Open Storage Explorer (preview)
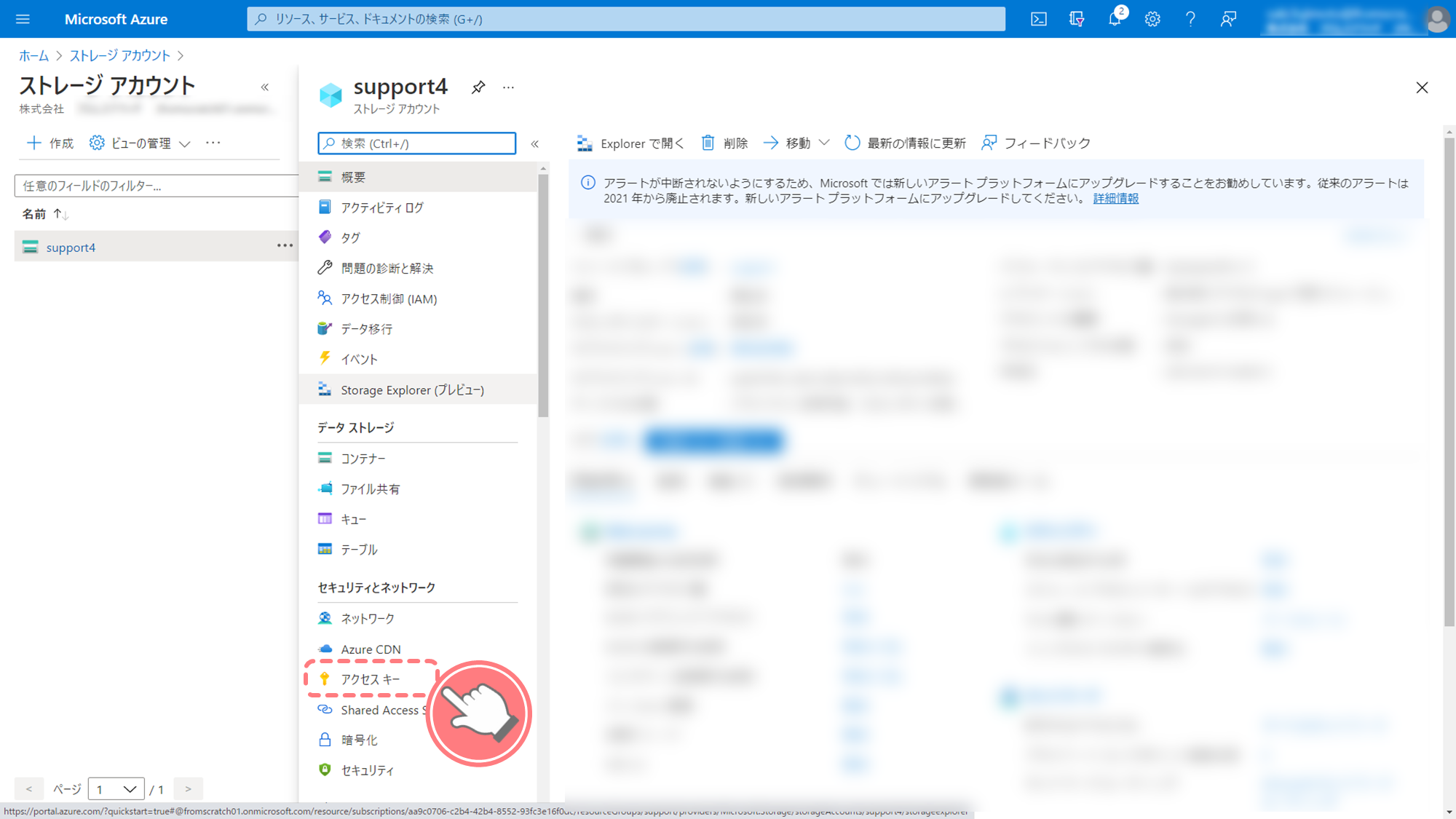Screen dimensions: 1456x819 [418, 389]
